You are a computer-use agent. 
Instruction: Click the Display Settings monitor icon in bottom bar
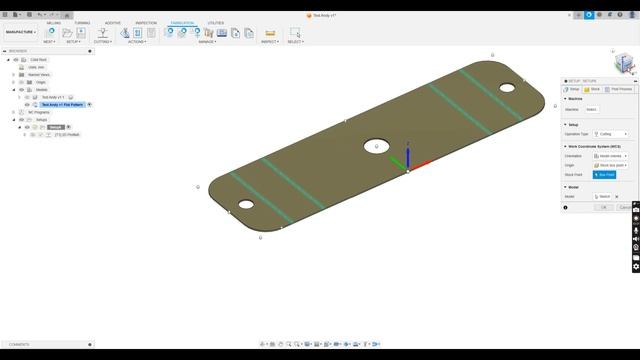(x=307, y=344)
